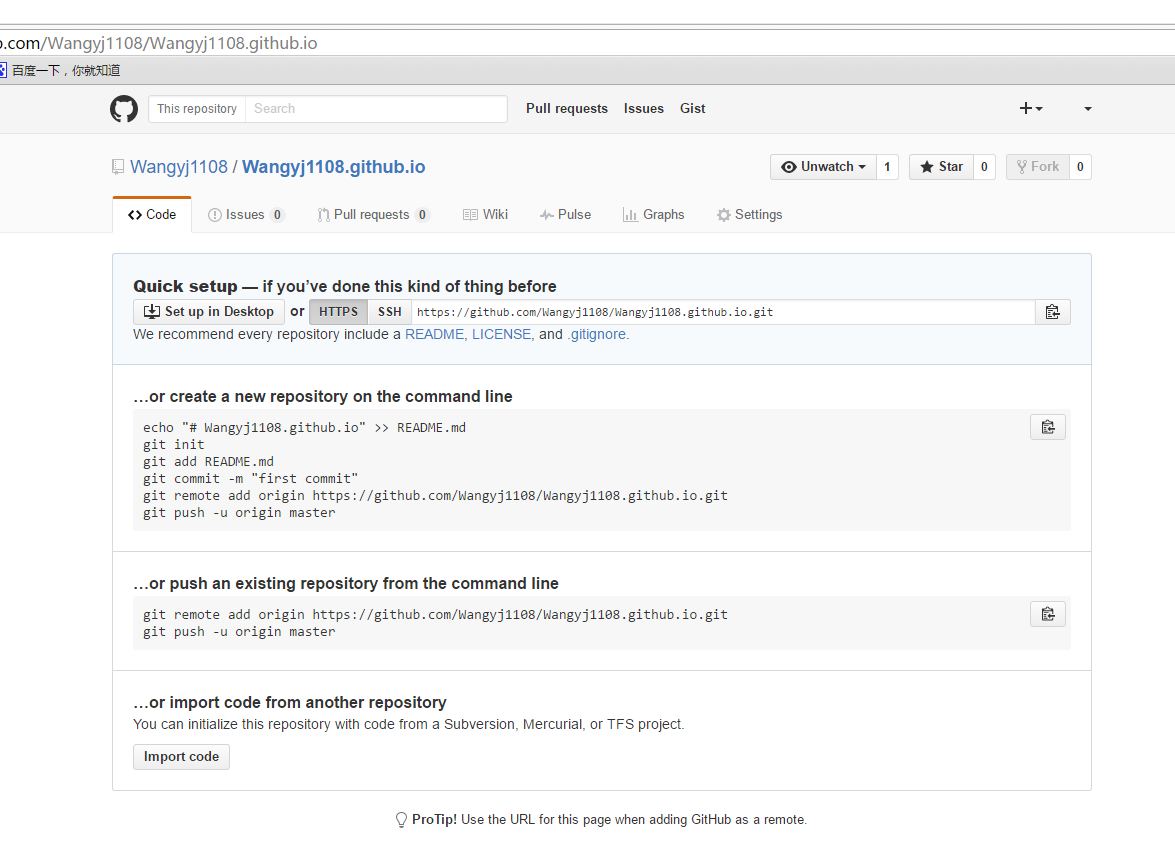Click the 'git add README.md' line

[x=208, y=462]
